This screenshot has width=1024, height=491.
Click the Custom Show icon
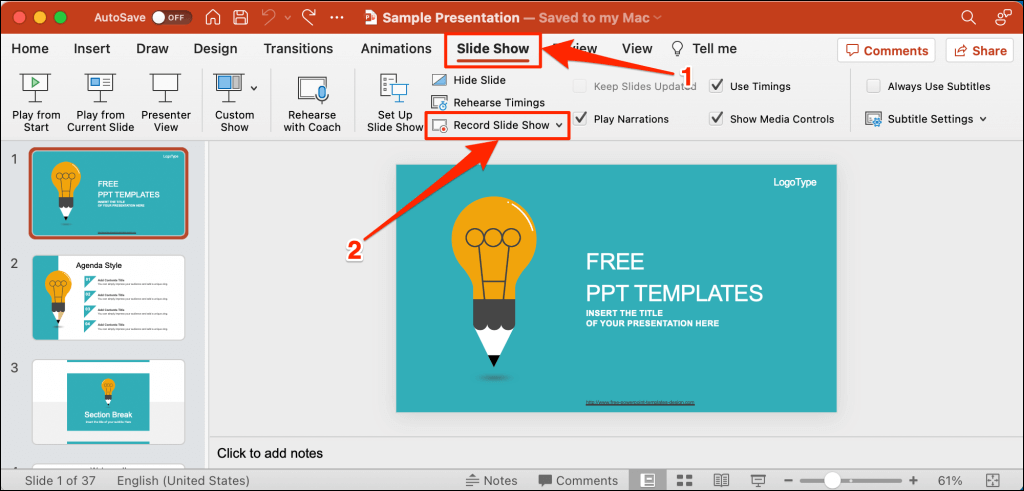[x=229, y=89]
